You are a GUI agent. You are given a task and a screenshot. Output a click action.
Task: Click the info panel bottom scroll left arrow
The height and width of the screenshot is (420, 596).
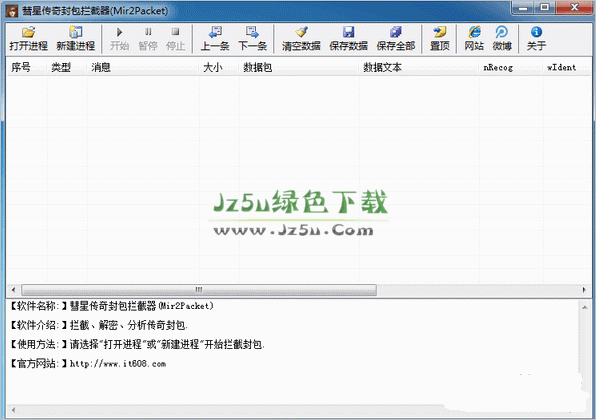(14, 410)
